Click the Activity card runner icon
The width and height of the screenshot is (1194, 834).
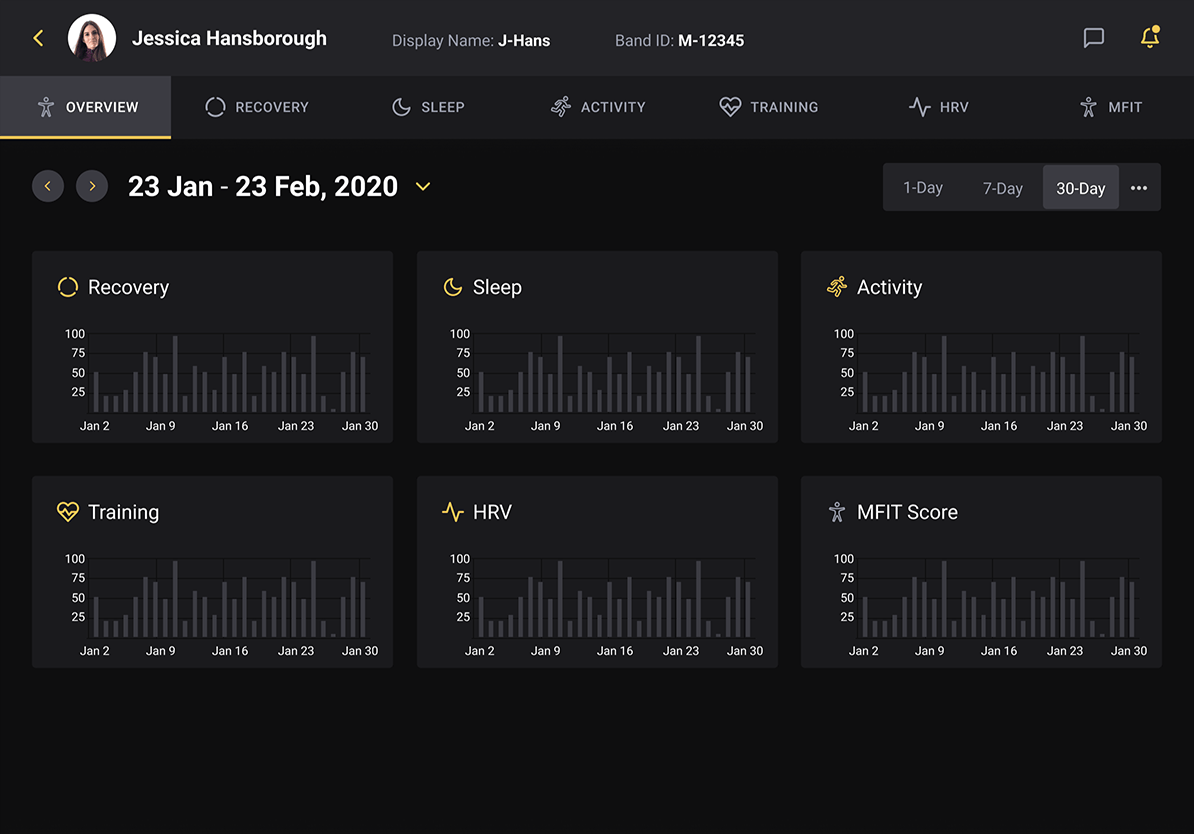837,288
